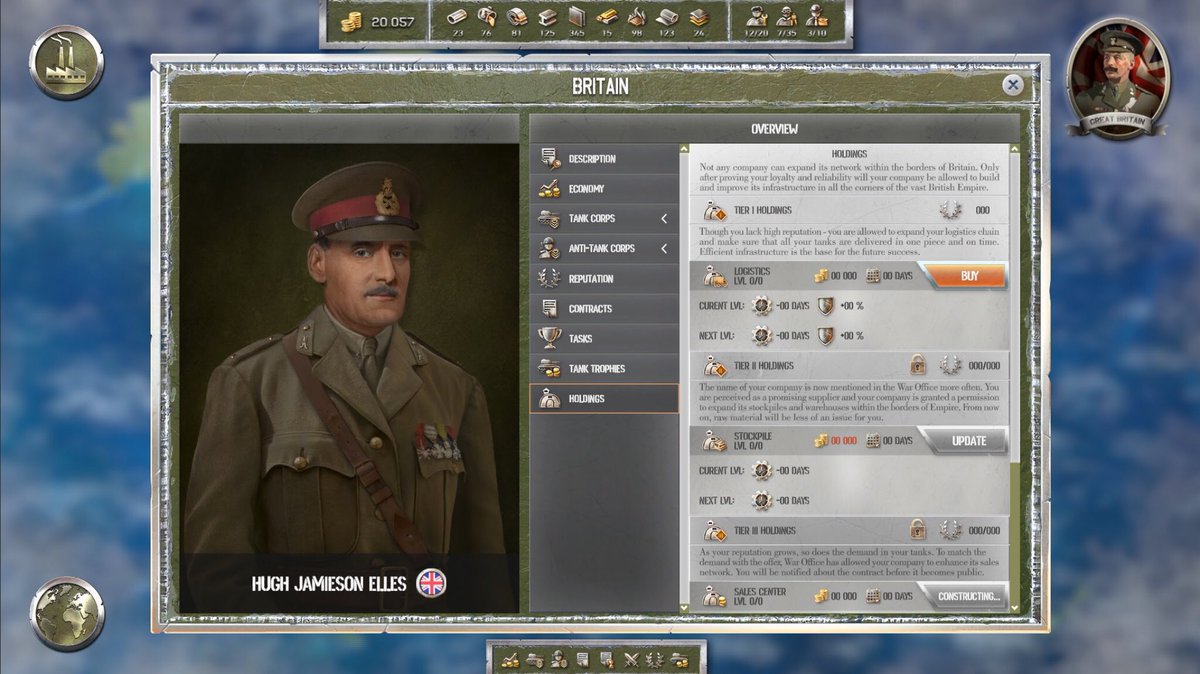Open economy chart icon in bottom bar
This screenshot has height=674, width=1200.
point(510,659)
